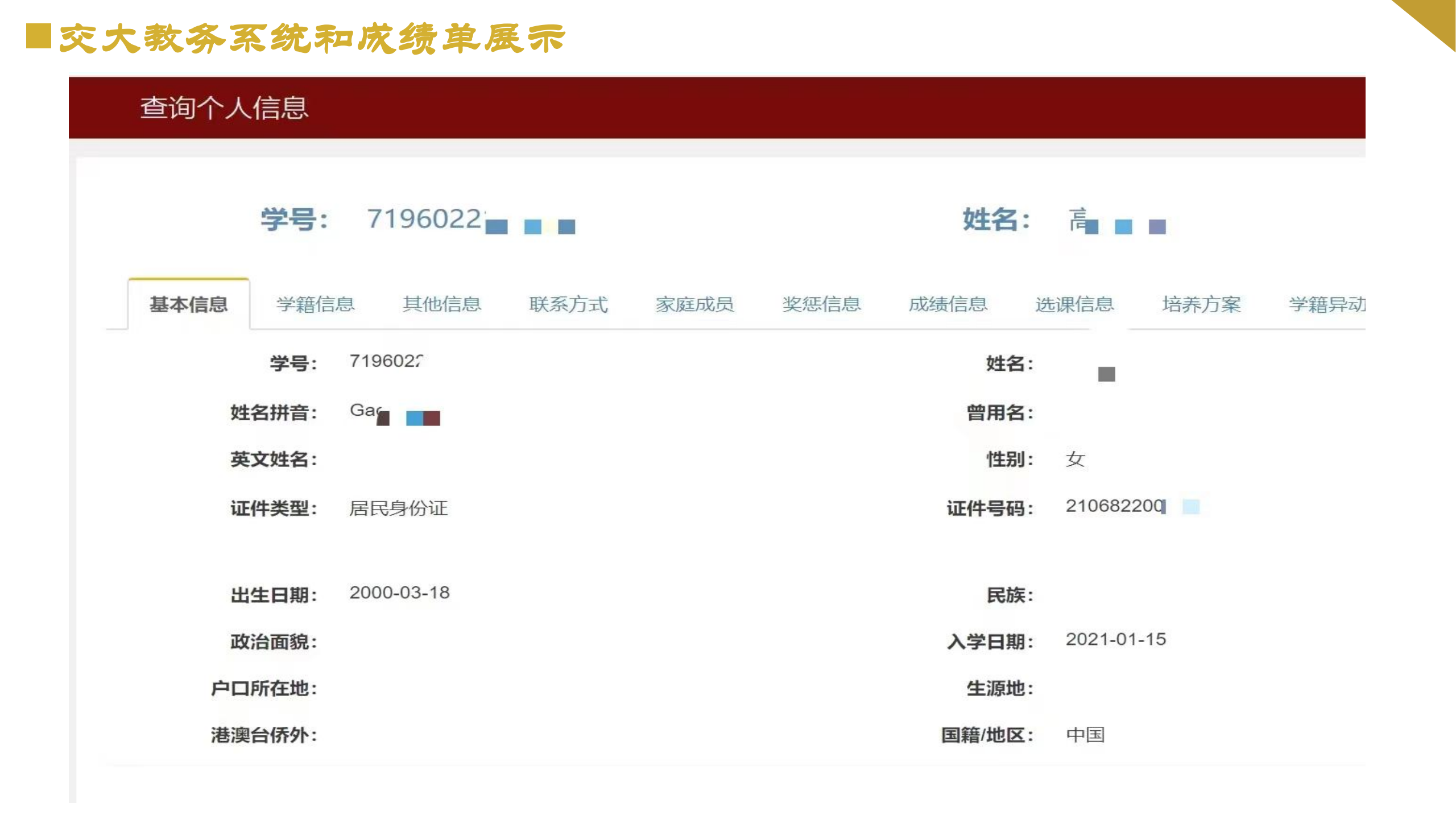
Task: Click the 入学日期 label
Action: [990, 642]
